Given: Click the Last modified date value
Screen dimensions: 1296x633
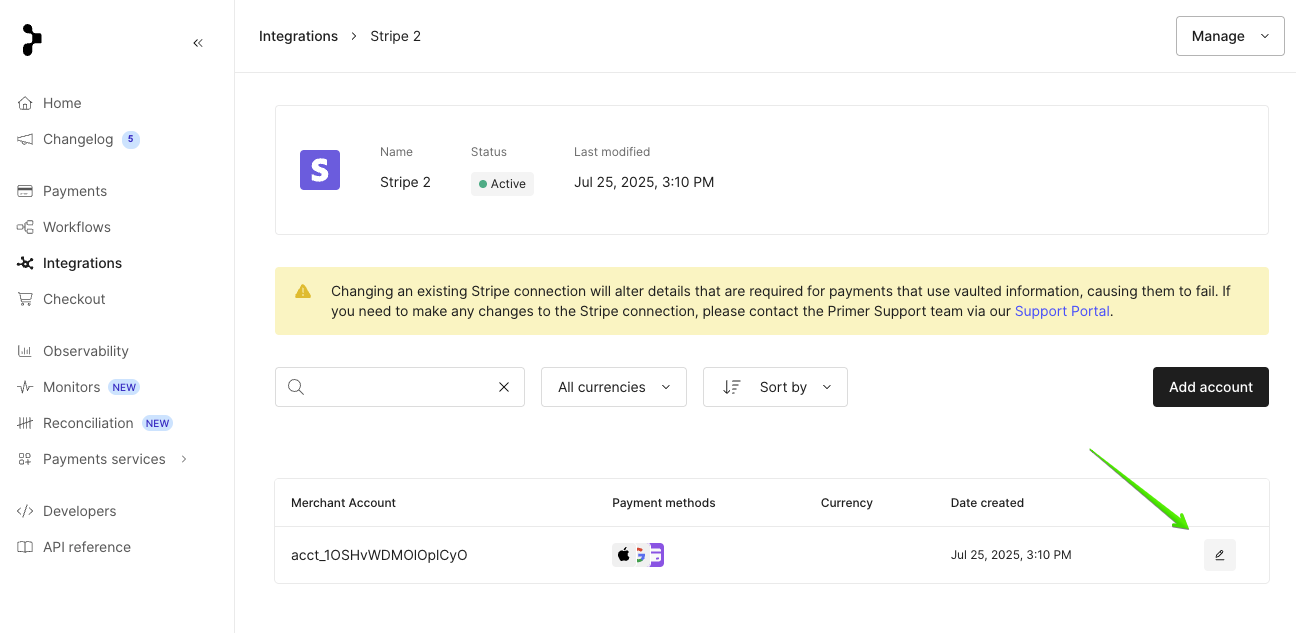Looking at the screenshot, I should tap(644, 182).
